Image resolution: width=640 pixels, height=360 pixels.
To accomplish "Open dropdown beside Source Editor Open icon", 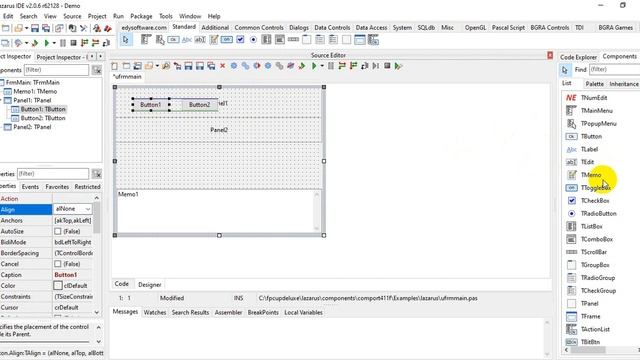I will pos(157,66).
